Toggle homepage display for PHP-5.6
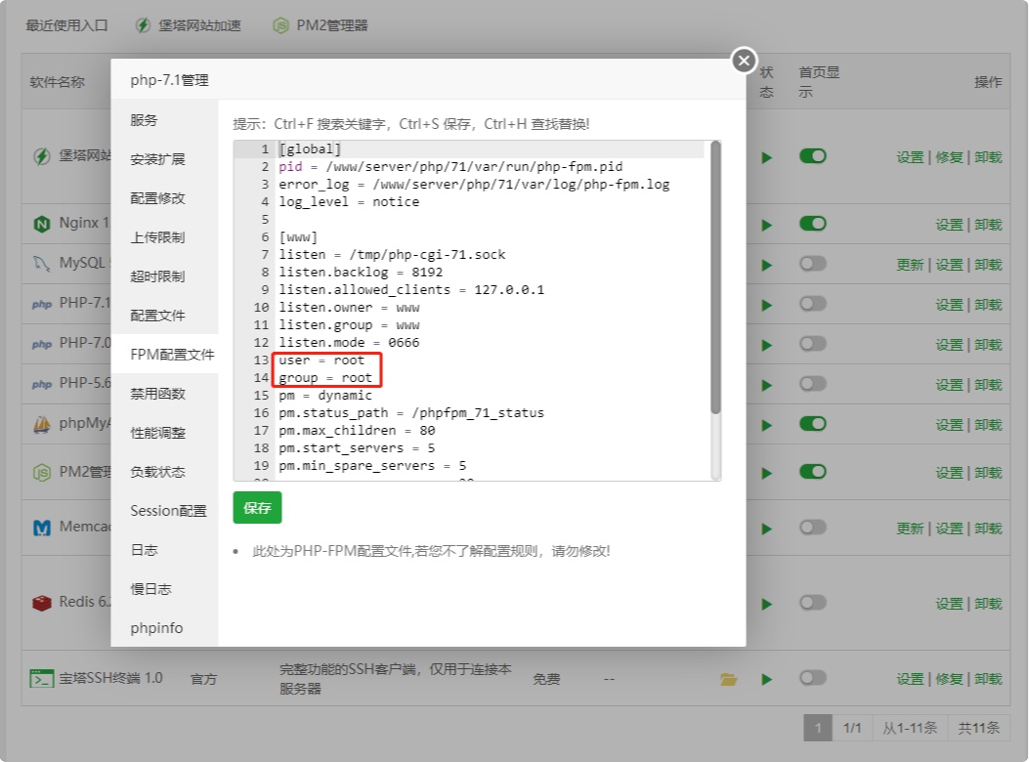 click(813, 384)
